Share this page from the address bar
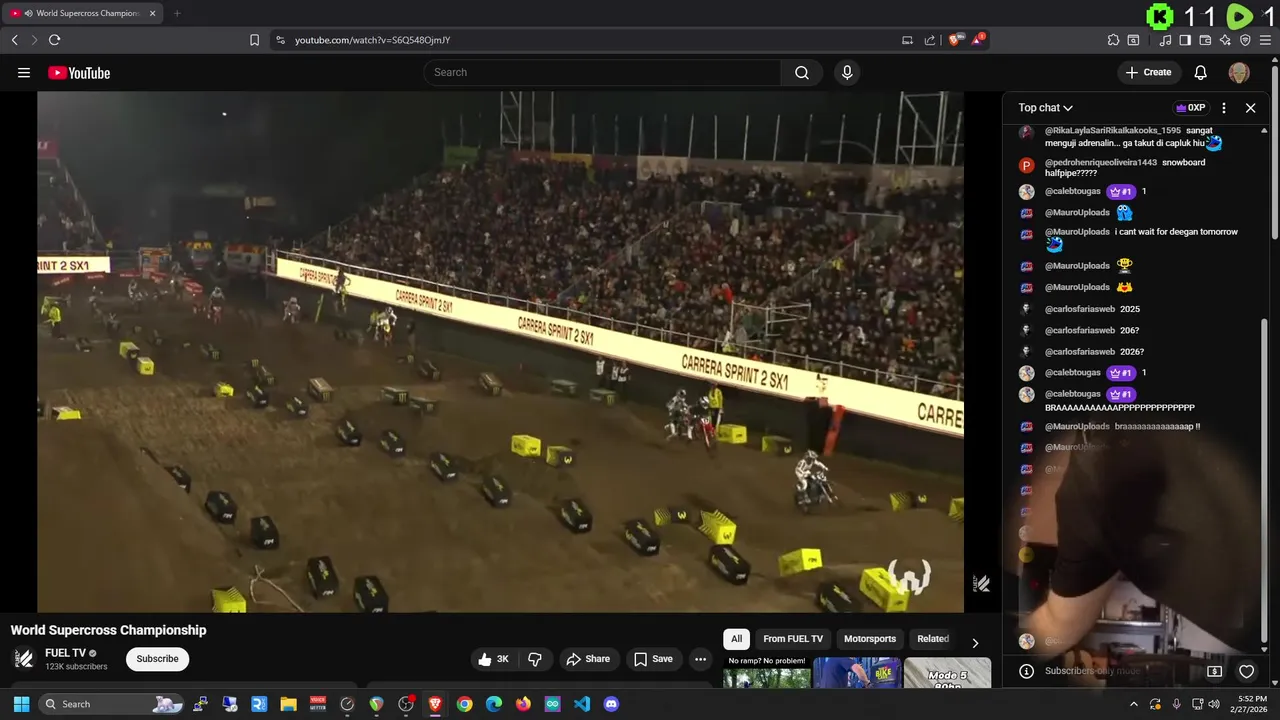This screenshot has width=1280, height=720. click(x=930, y=40)
